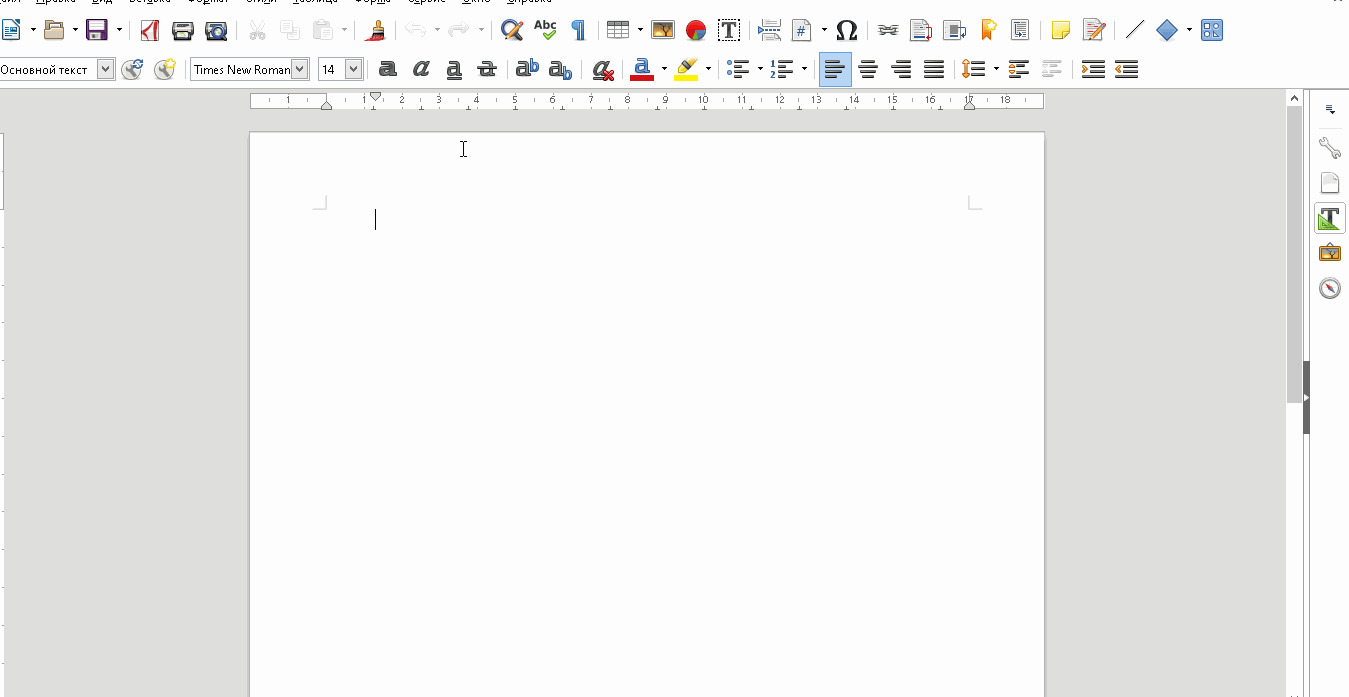
Task: Insert a page break
Action: point(769,30)
